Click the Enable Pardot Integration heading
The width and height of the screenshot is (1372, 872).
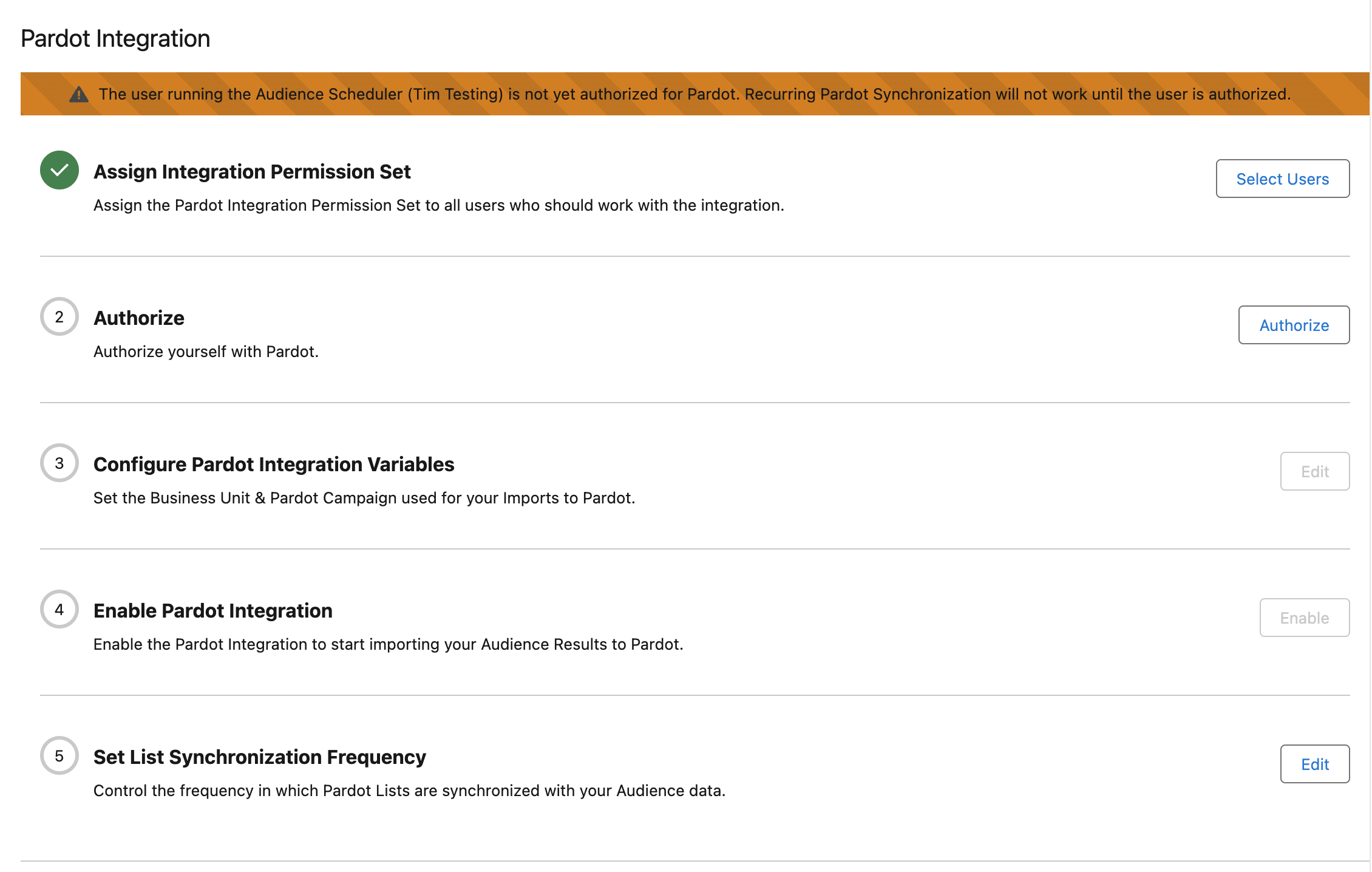click(x=212, y=611)
